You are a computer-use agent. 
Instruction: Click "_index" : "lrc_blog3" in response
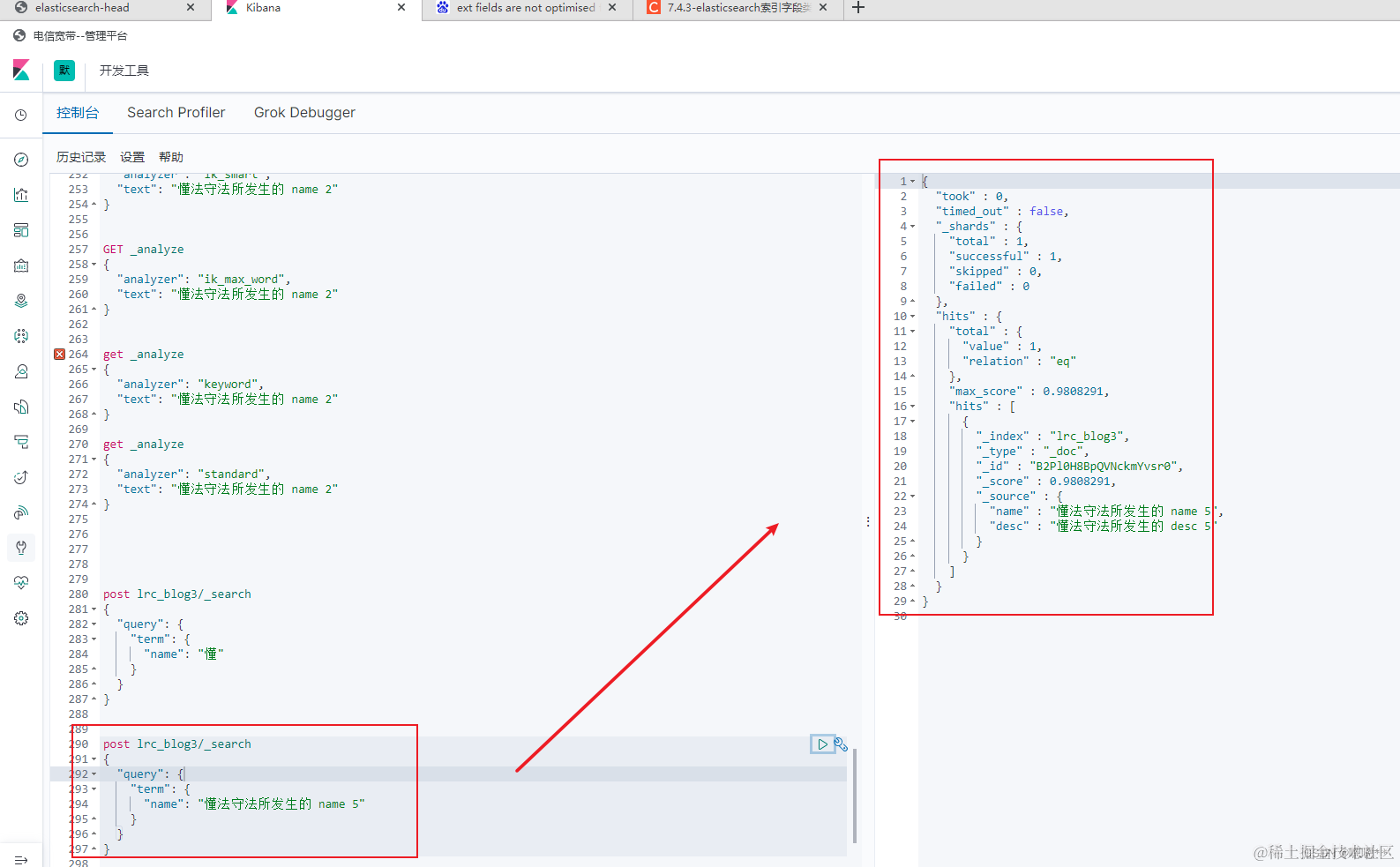[1052, 437]
